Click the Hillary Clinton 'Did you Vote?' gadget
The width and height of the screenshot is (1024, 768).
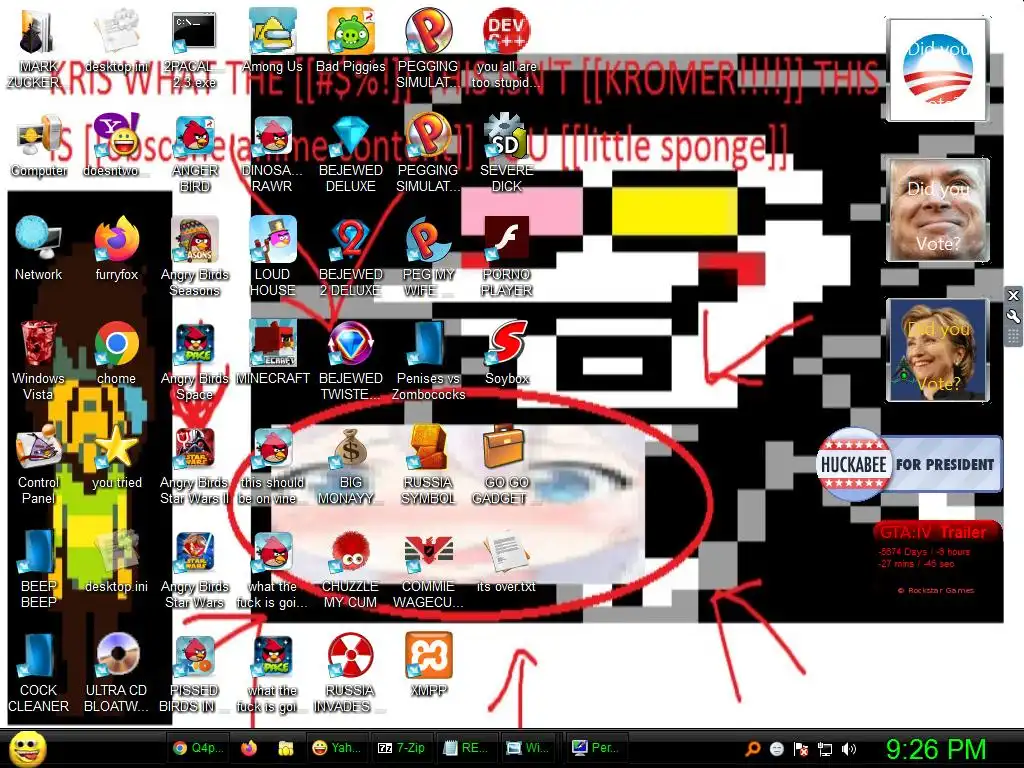pyautogui.click(x=937, y=350)
